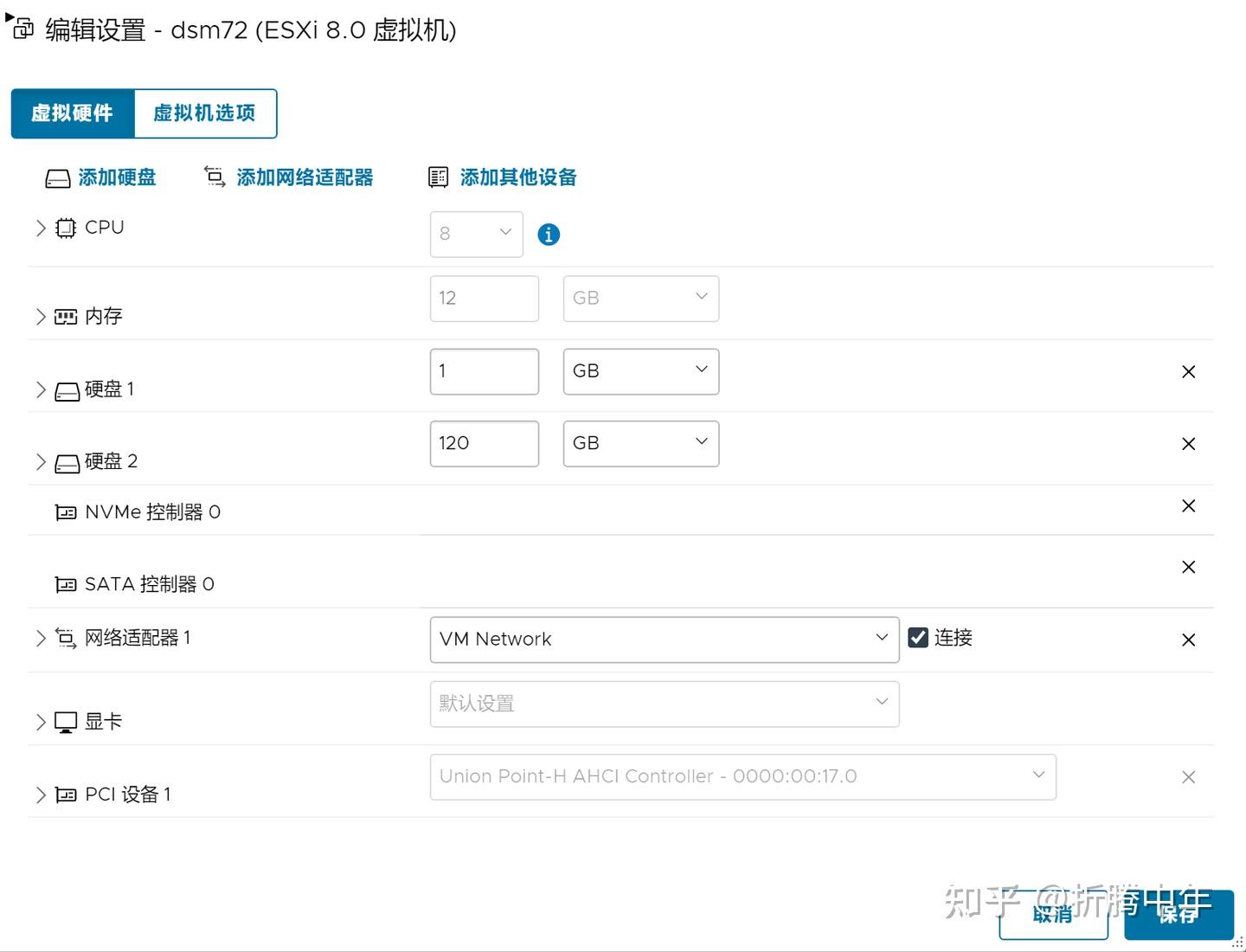1246x952 pixels.
Task: Click the 添加其他设备 device icon
Action: (x=439, y=177)
